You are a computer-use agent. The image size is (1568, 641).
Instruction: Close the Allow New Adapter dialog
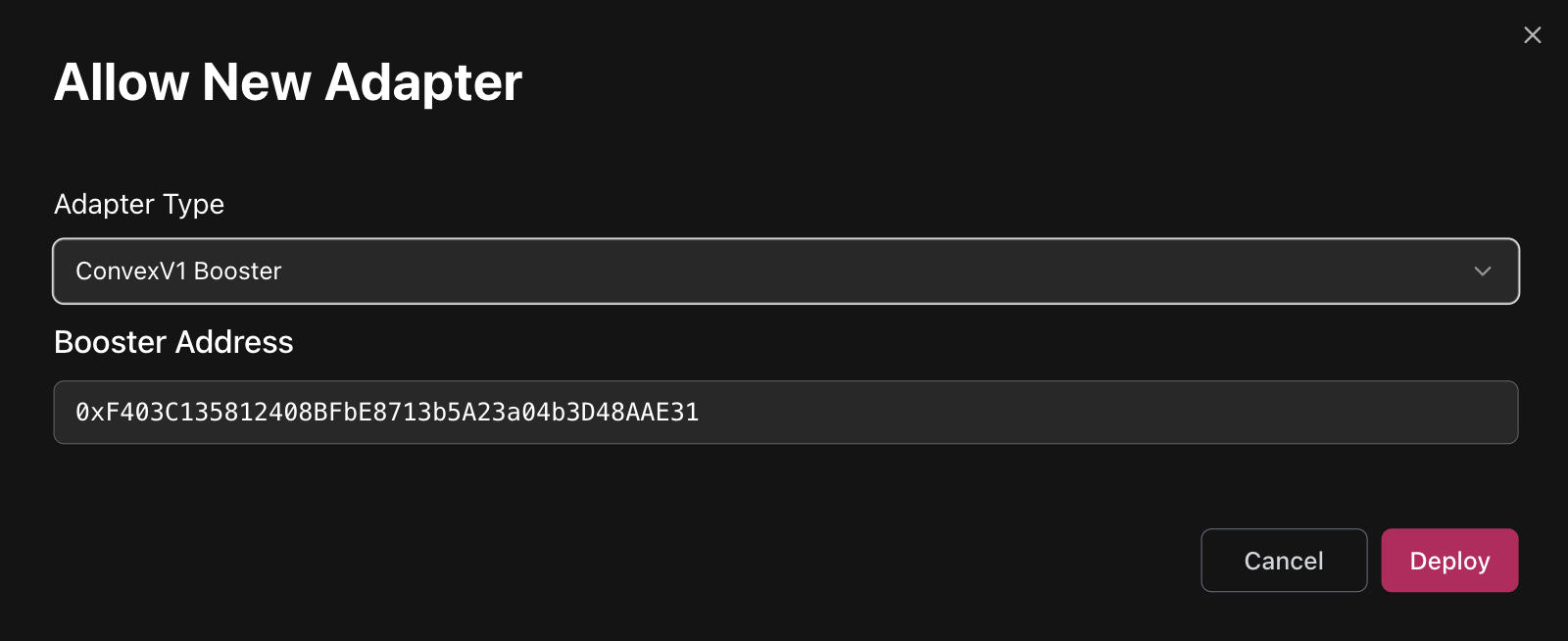tap(1533, 35)
